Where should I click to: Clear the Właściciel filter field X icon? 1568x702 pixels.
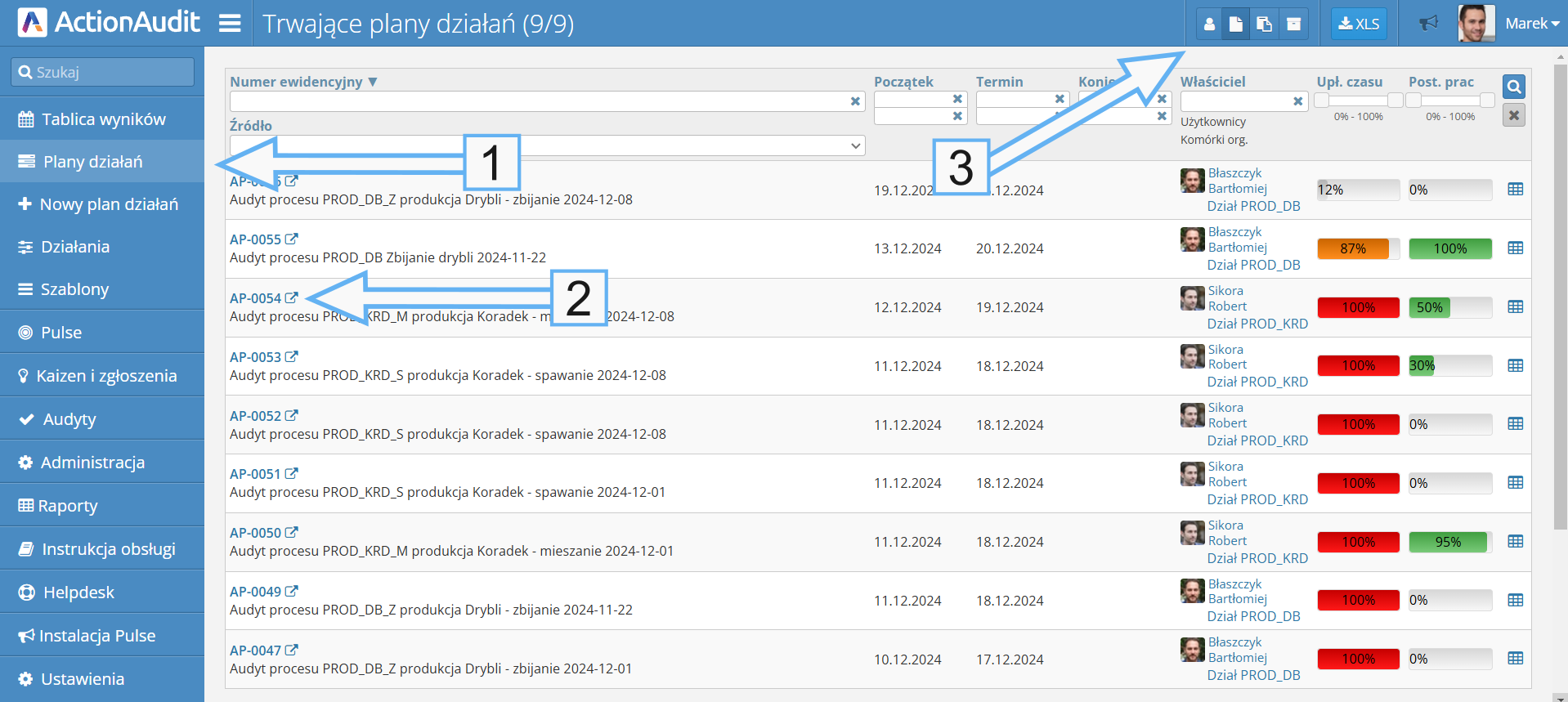[x=1297, y=101]
